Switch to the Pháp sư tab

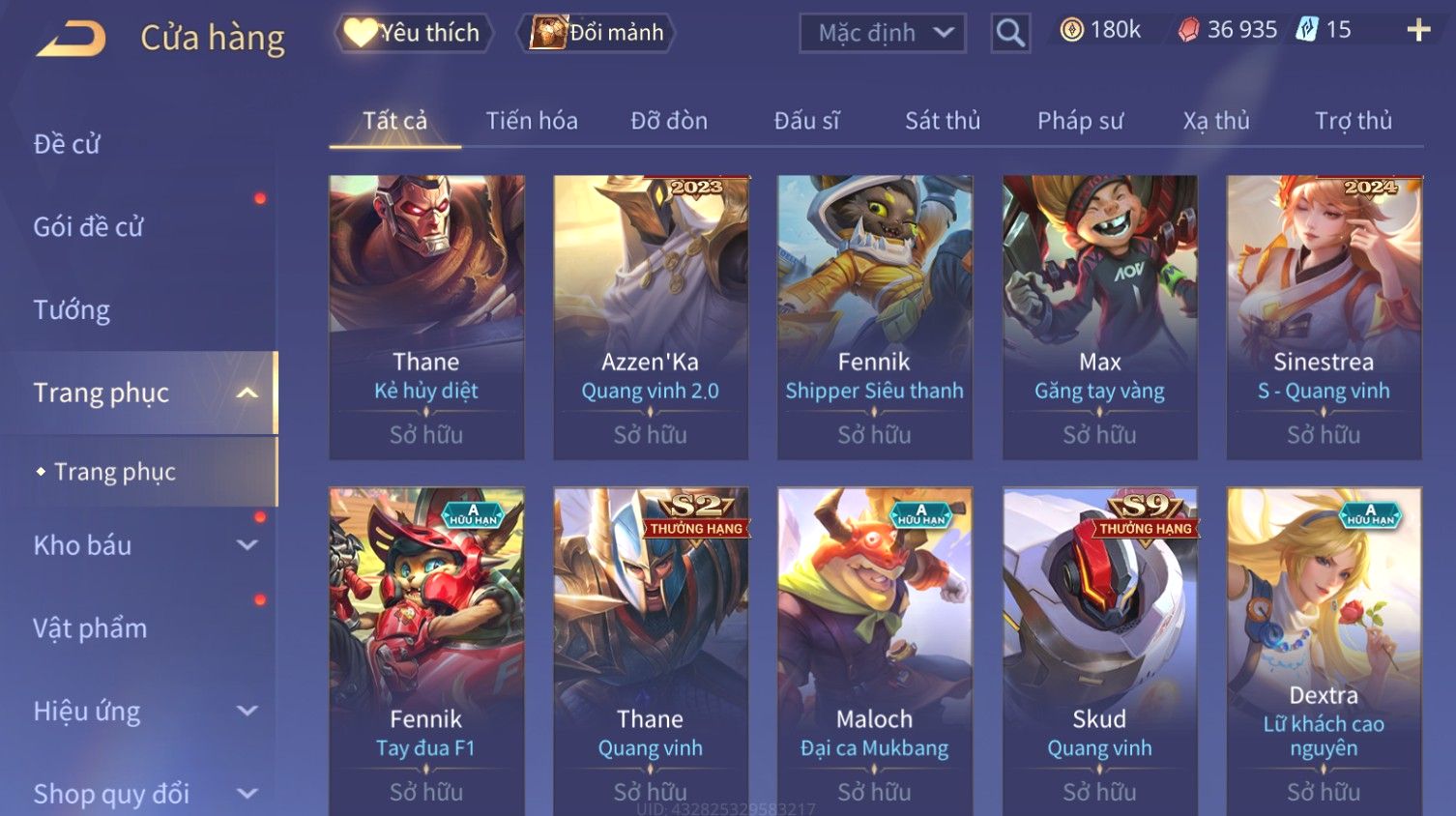point(1081,121)
